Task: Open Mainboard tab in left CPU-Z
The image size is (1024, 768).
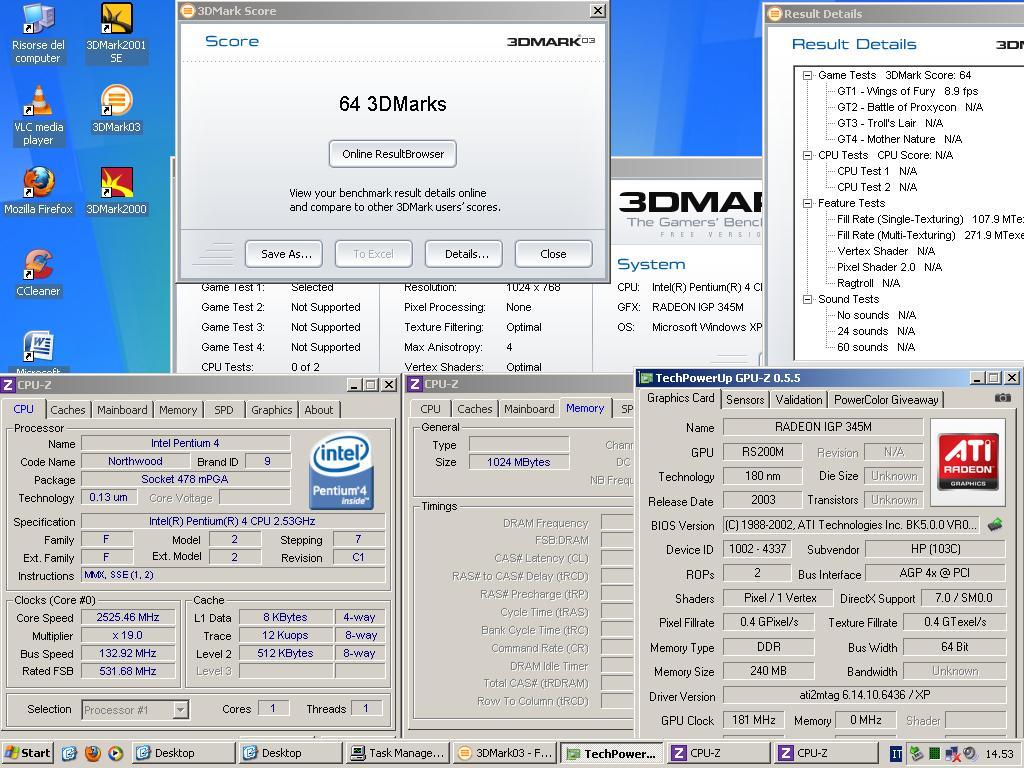Action: click(x=122, y=409)
